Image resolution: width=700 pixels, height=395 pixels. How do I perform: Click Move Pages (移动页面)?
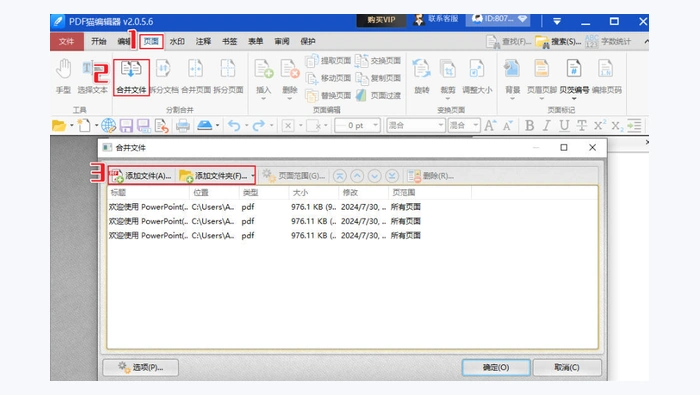point(328,78)
